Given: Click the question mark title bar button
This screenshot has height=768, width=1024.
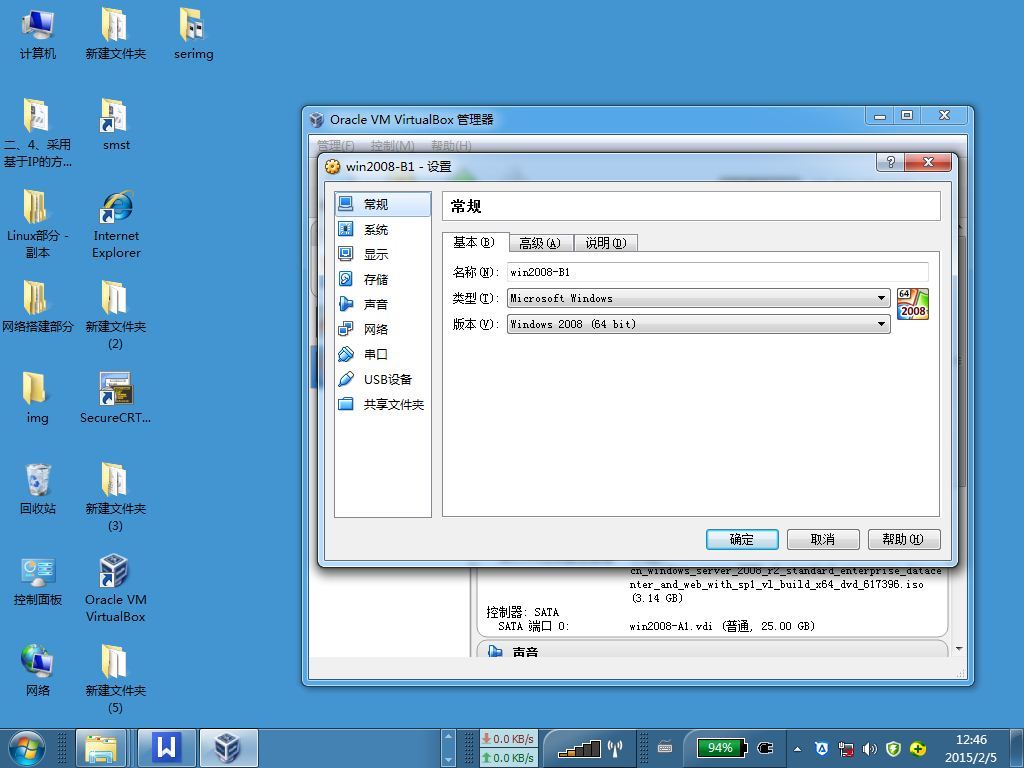Looking at the screenshot, I should coord(891,162).
